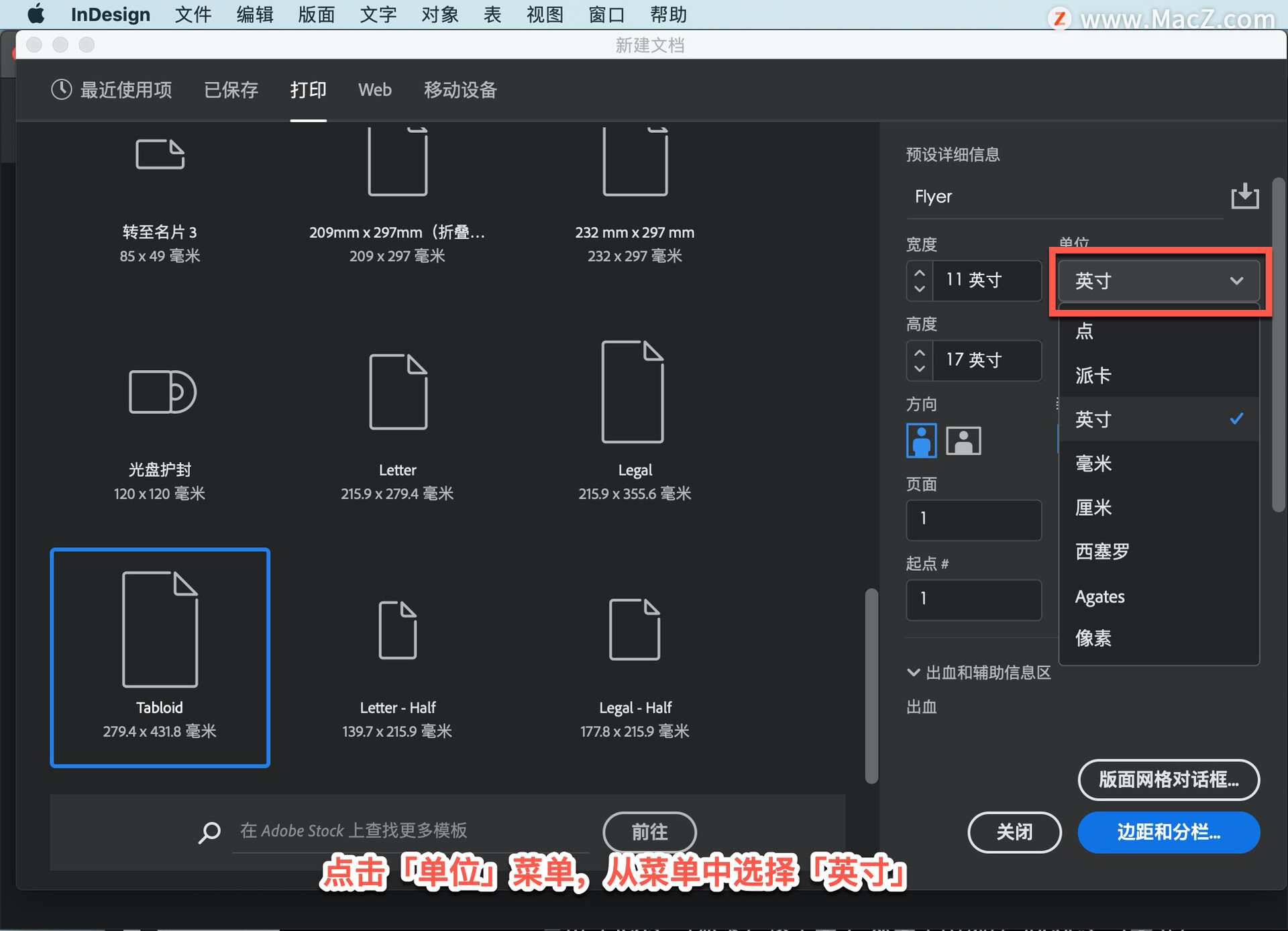Open the 单位 units dropdown showing 英寸
Screen dimensions: 1288x931
pos(1159,280)
